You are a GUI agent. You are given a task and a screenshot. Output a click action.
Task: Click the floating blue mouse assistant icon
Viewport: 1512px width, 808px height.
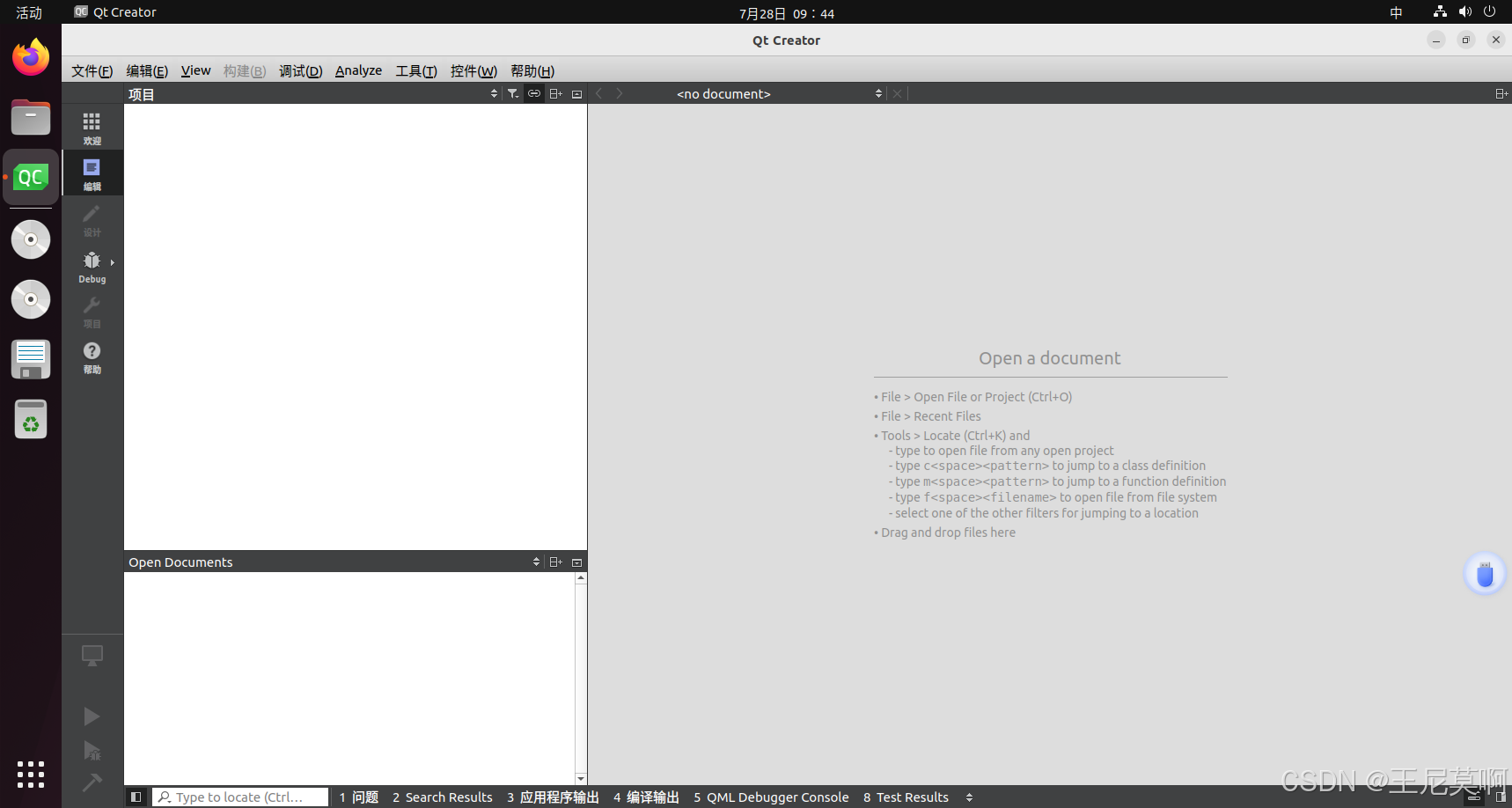click(1485, 574)
